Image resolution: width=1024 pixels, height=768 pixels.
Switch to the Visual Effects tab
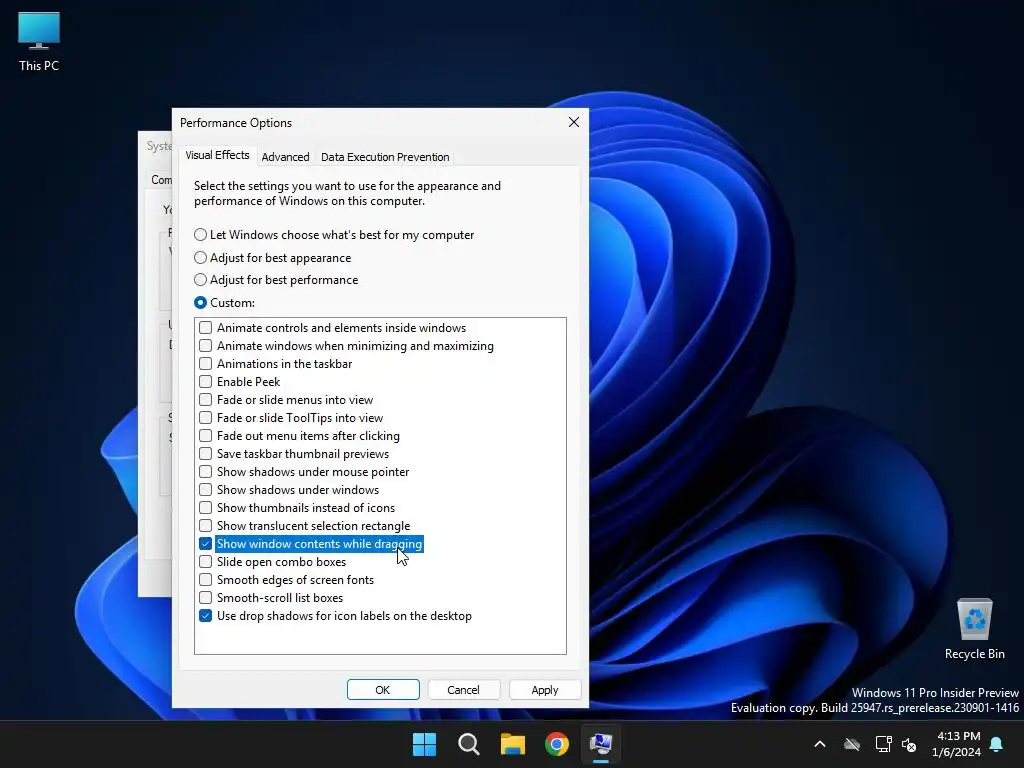(217, 155)
